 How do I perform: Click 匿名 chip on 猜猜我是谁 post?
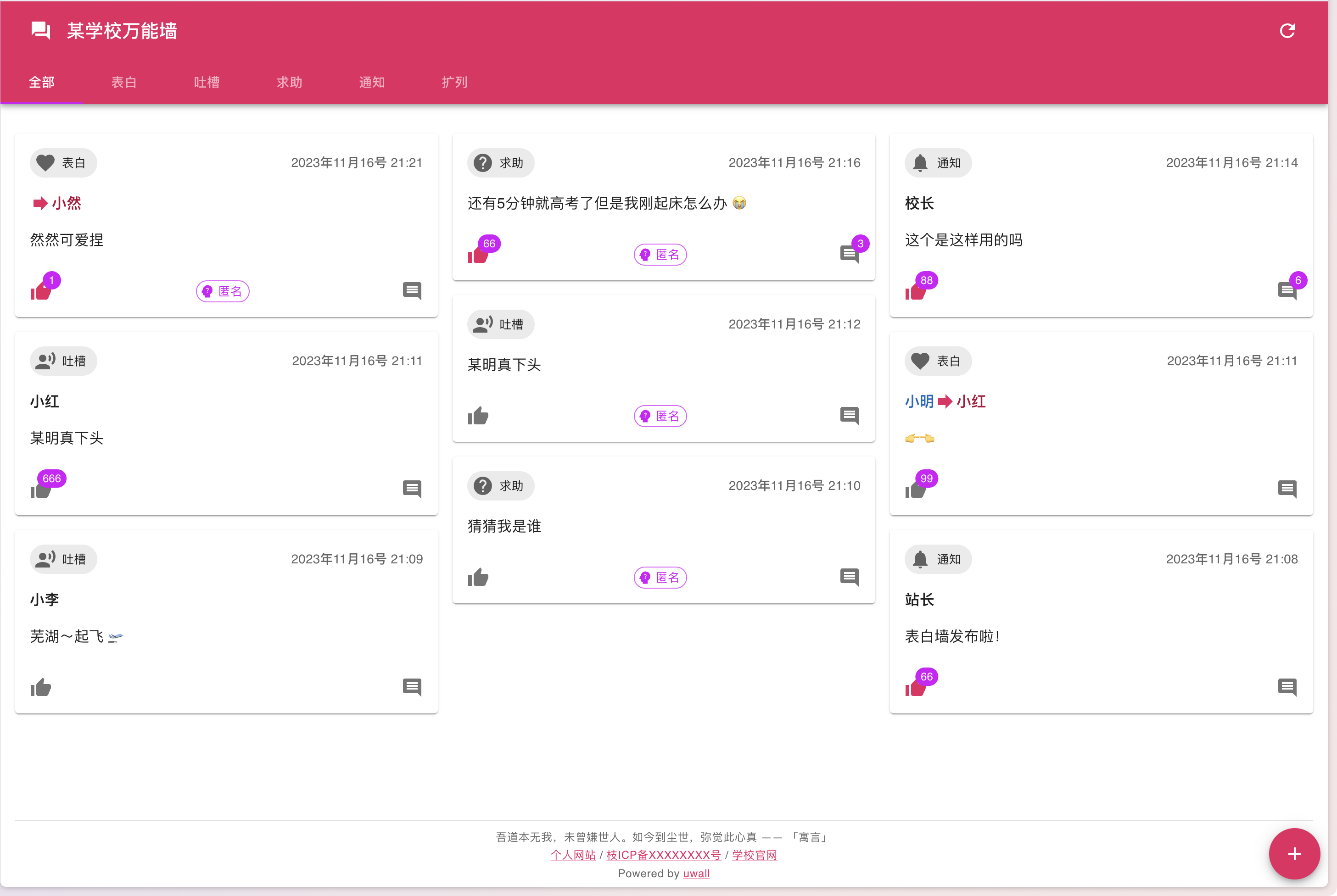[660, 577]
